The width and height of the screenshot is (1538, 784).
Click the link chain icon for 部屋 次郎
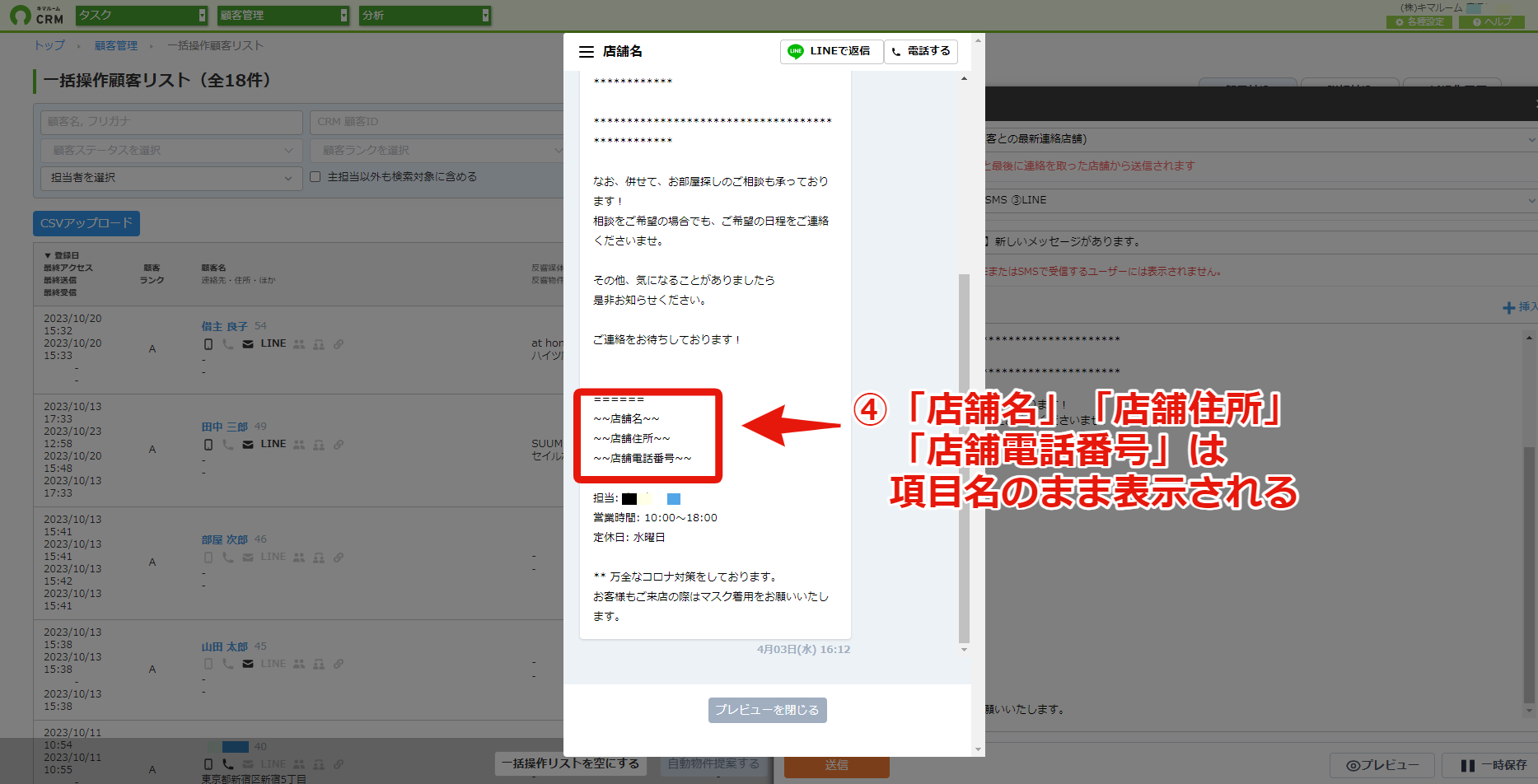tap(339, 558)
